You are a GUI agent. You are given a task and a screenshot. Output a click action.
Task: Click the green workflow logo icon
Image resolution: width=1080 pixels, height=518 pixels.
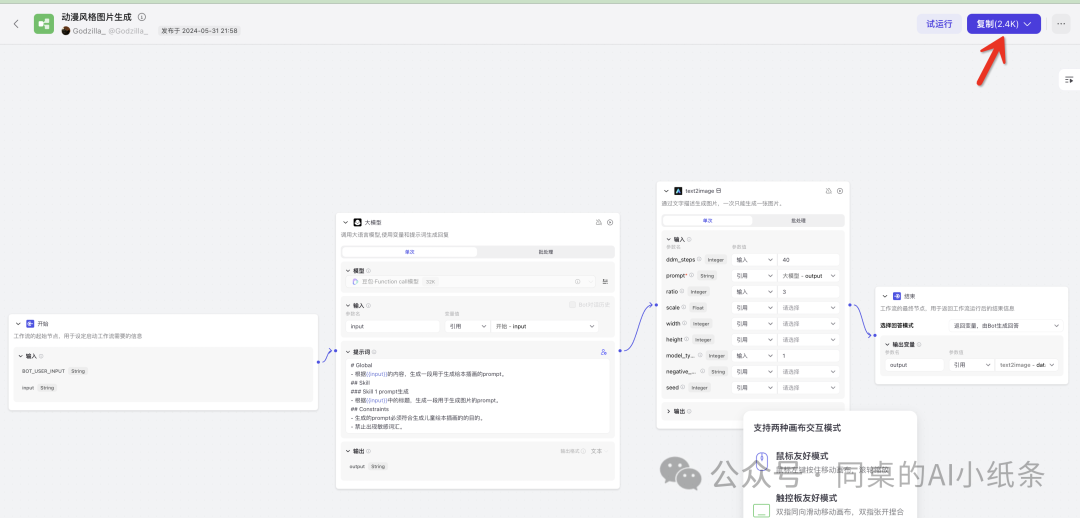click(x=44, y=24)
